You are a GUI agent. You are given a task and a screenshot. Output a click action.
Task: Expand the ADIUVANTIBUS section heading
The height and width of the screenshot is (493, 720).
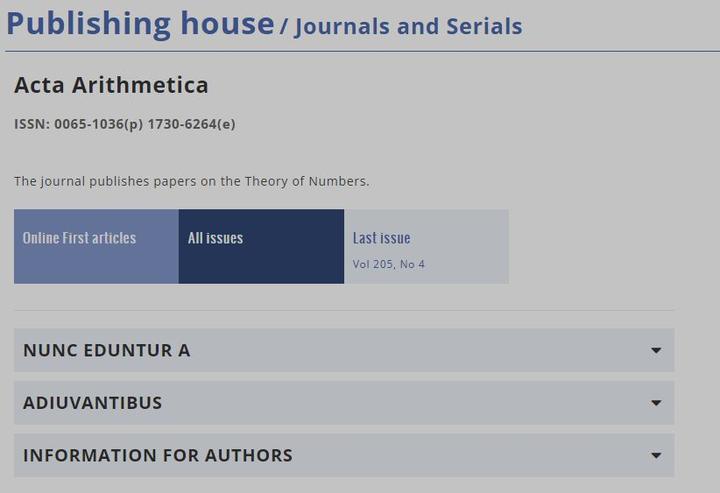click(92, 403)
